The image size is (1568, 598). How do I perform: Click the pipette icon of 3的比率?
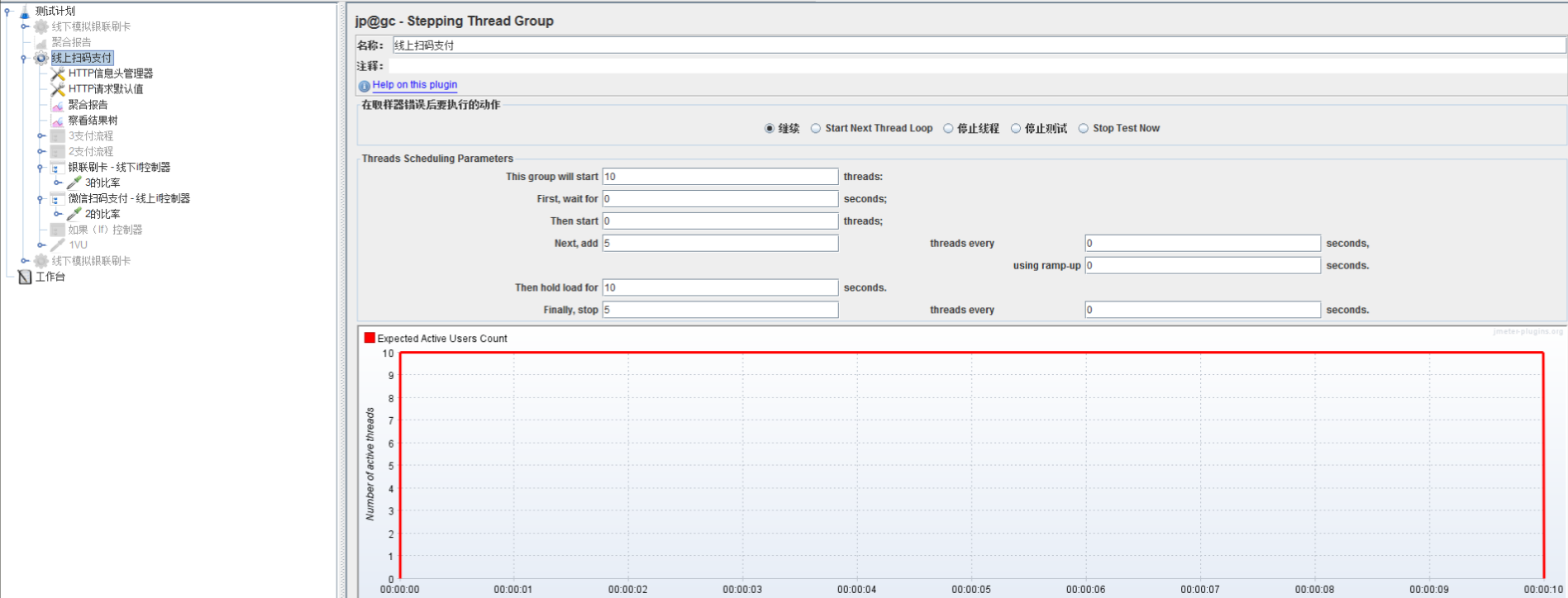tap(74, 183)
